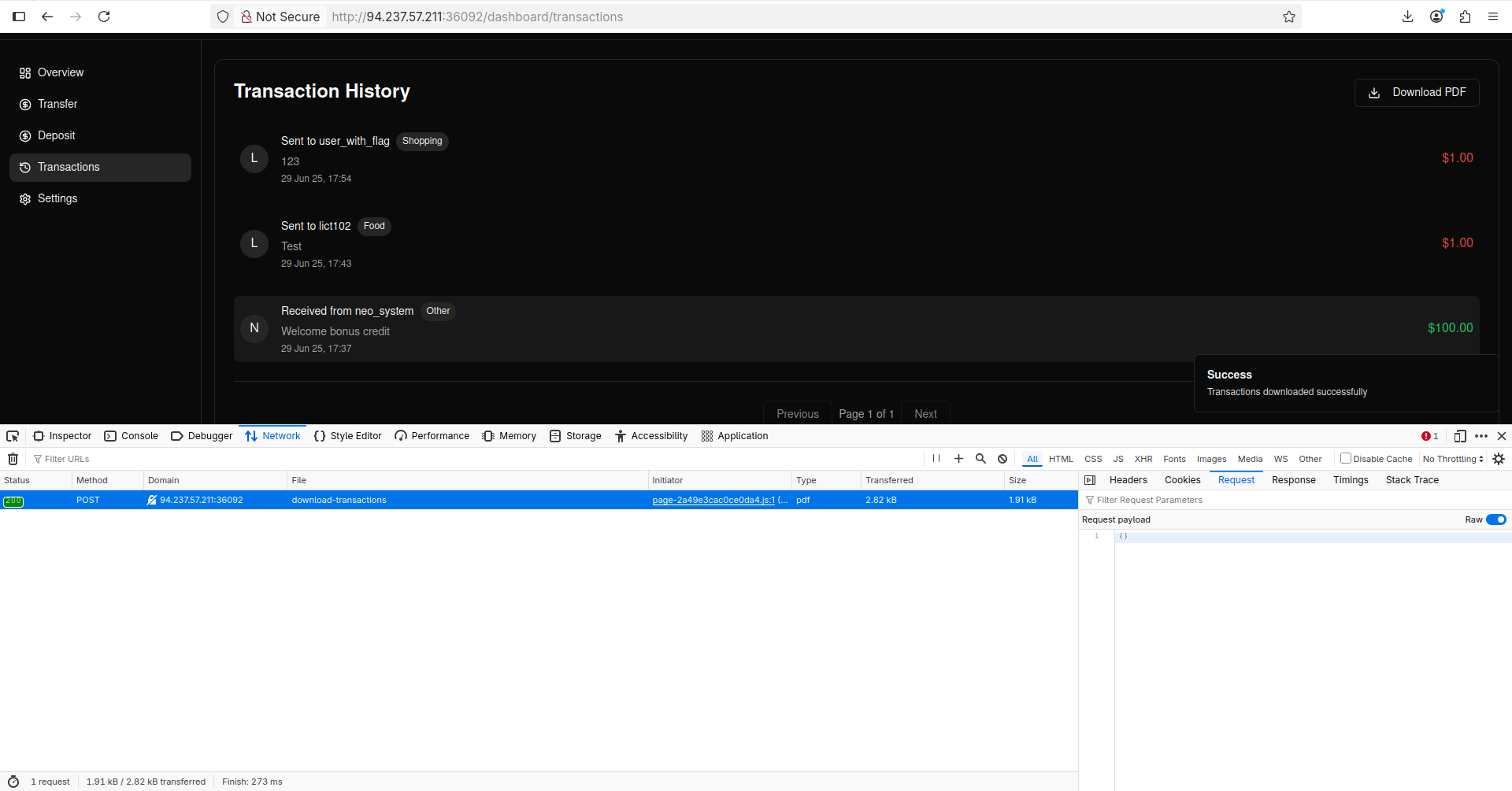Open the browser hamburger menu

tap(1493, 17)
